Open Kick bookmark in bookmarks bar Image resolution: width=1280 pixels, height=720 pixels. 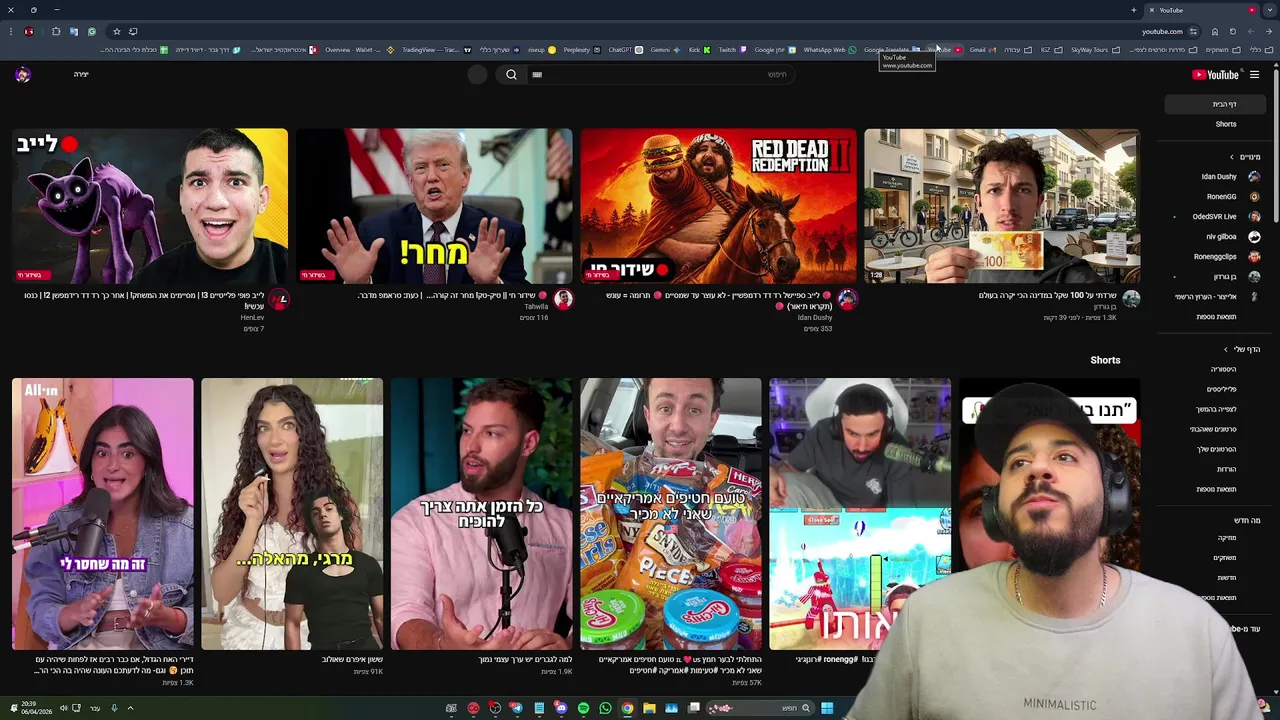click(699, 49)
